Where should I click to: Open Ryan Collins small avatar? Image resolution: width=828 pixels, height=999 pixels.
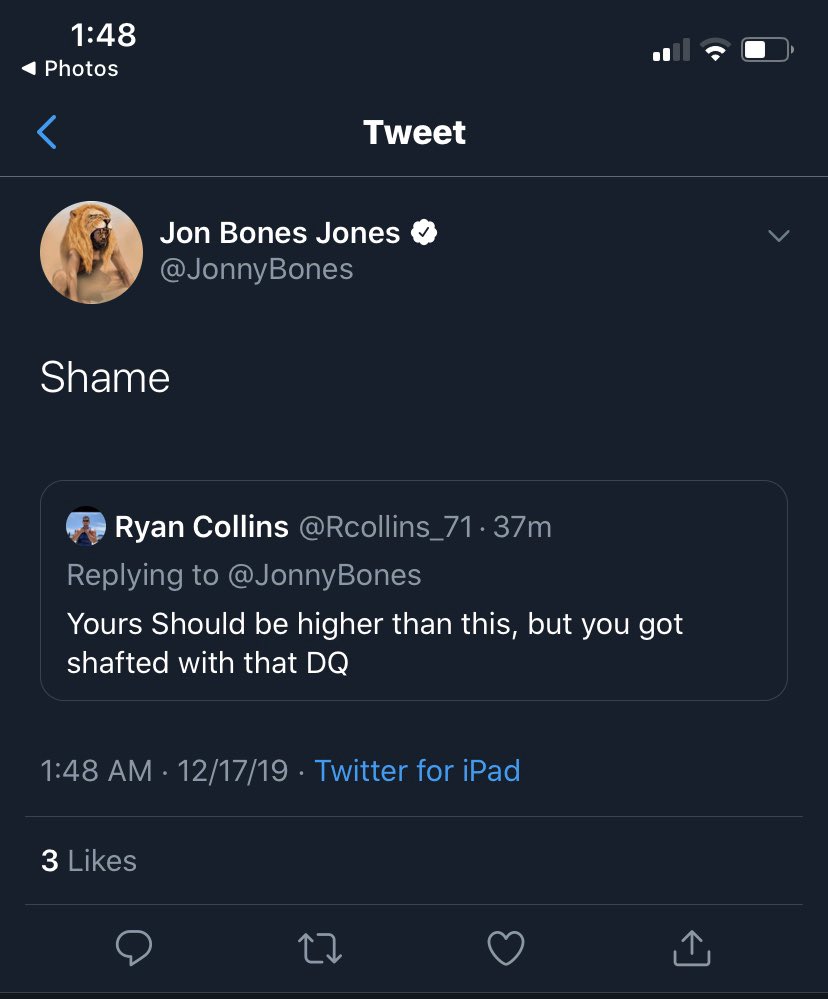pos(86,526)
